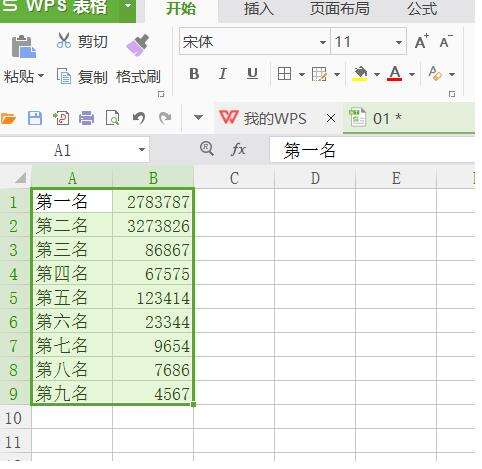Switch to the 开始 ribbon tab
Viewport: 482px width, 469px height.
181,8
